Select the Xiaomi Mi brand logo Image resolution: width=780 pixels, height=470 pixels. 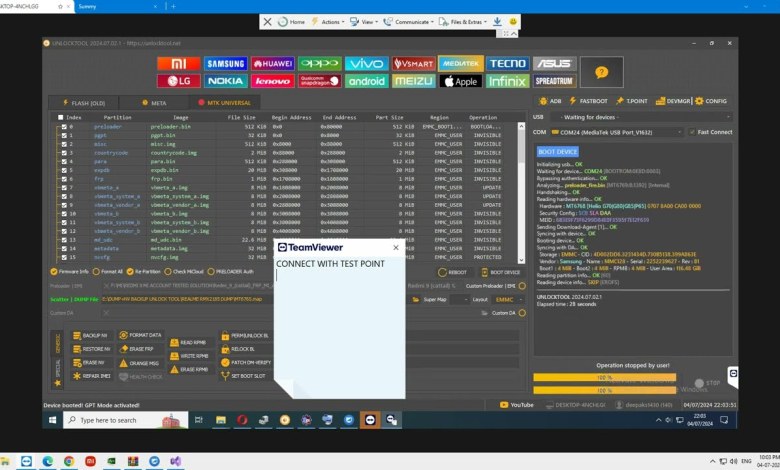[x=179, y=64]
